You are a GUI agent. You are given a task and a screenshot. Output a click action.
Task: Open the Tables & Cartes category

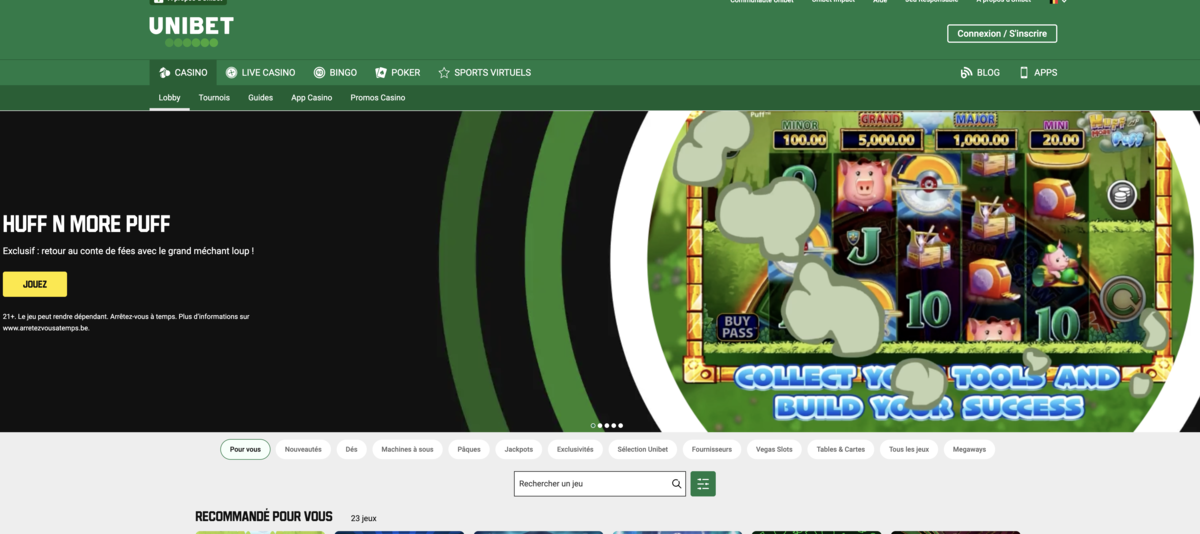coord(841,450)
